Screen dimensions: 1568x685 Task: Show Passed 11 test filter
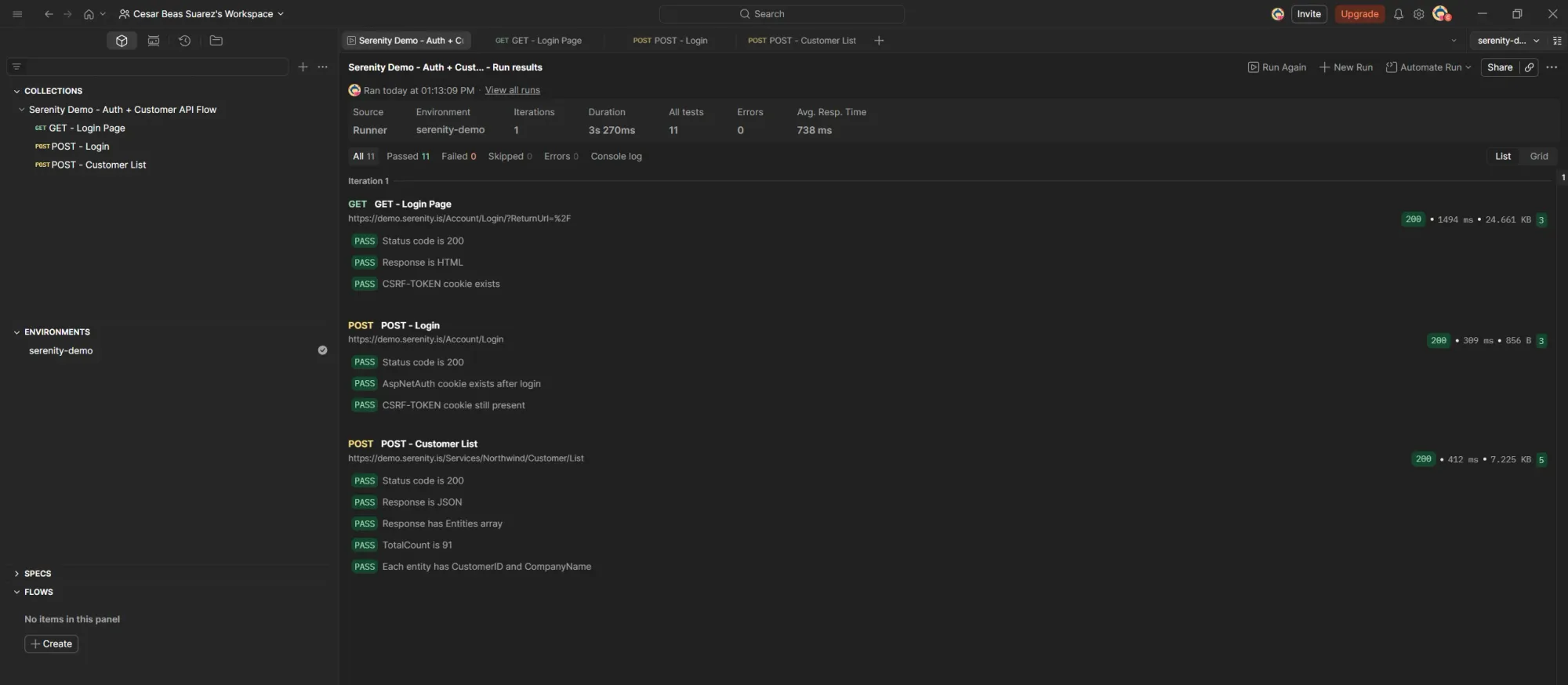pyautogui.click(x=408, y=156)
